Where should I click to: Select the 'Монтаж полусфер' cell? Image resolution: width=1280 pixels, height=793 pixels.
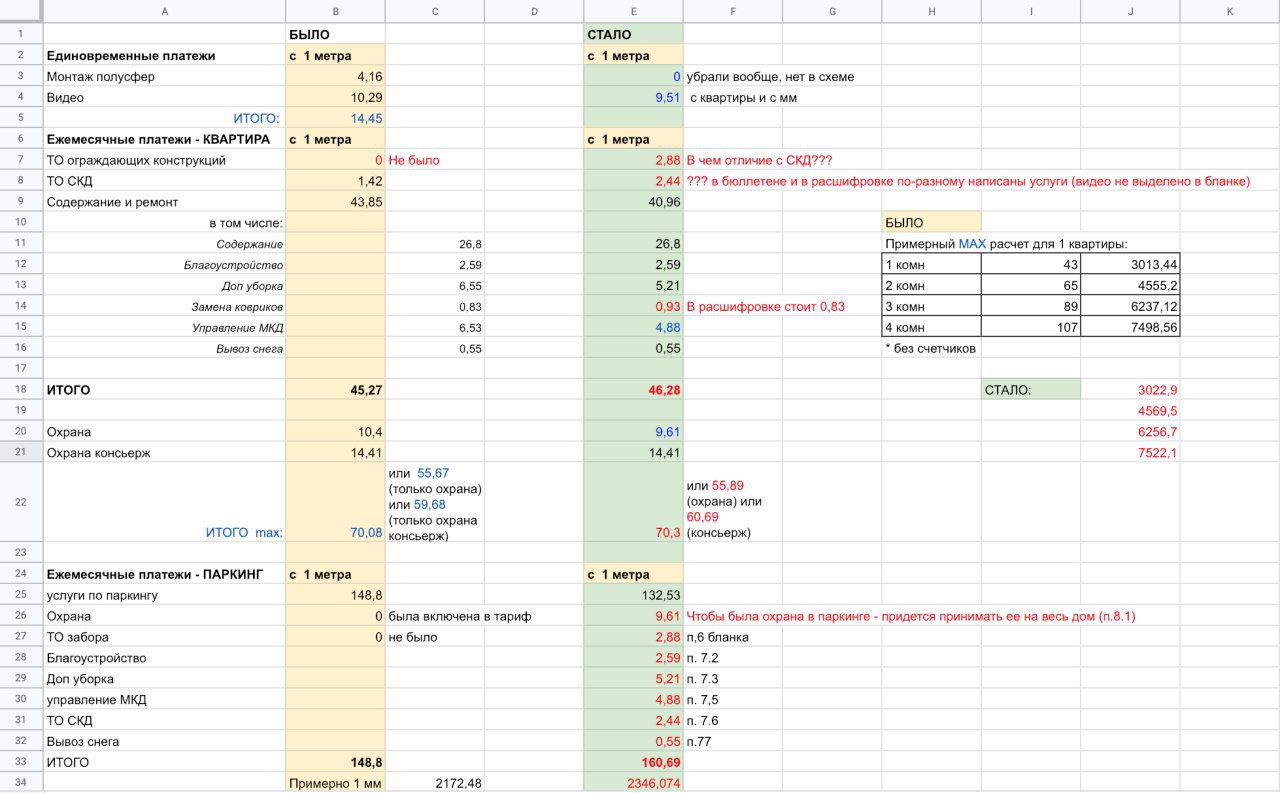tap(164, 77)
